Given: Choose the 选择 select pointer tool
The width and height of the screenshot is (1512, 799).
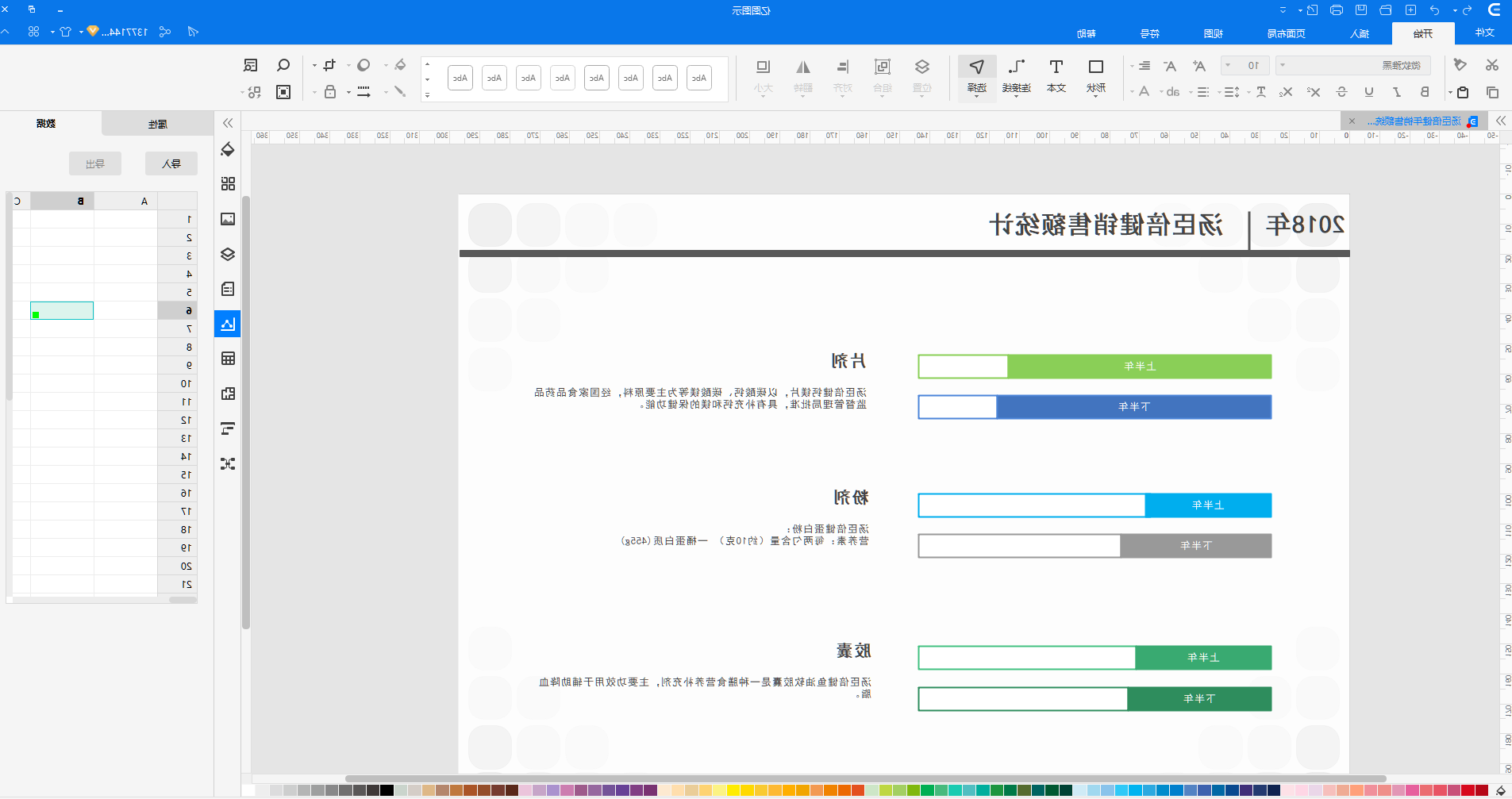Looking at the screenshot, I should coord(977,76).
